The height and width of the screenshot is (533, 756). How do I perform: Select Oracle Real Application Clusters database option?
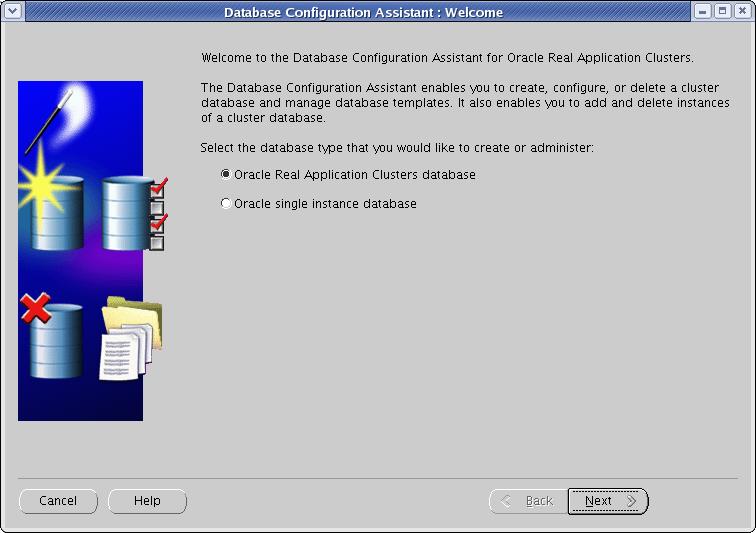click(226, 174)
